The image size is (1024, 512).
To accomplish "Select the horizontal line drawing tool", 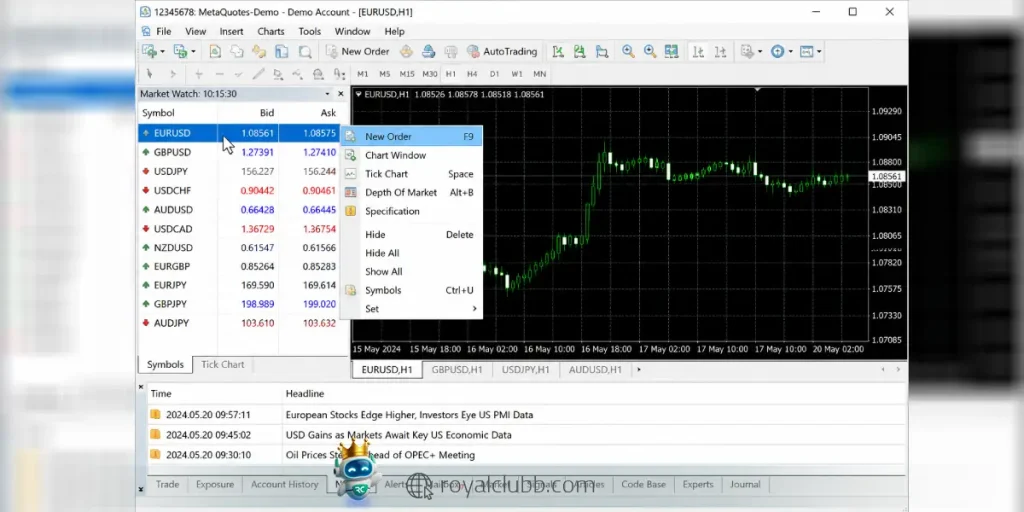I will [x=219, y=74].
